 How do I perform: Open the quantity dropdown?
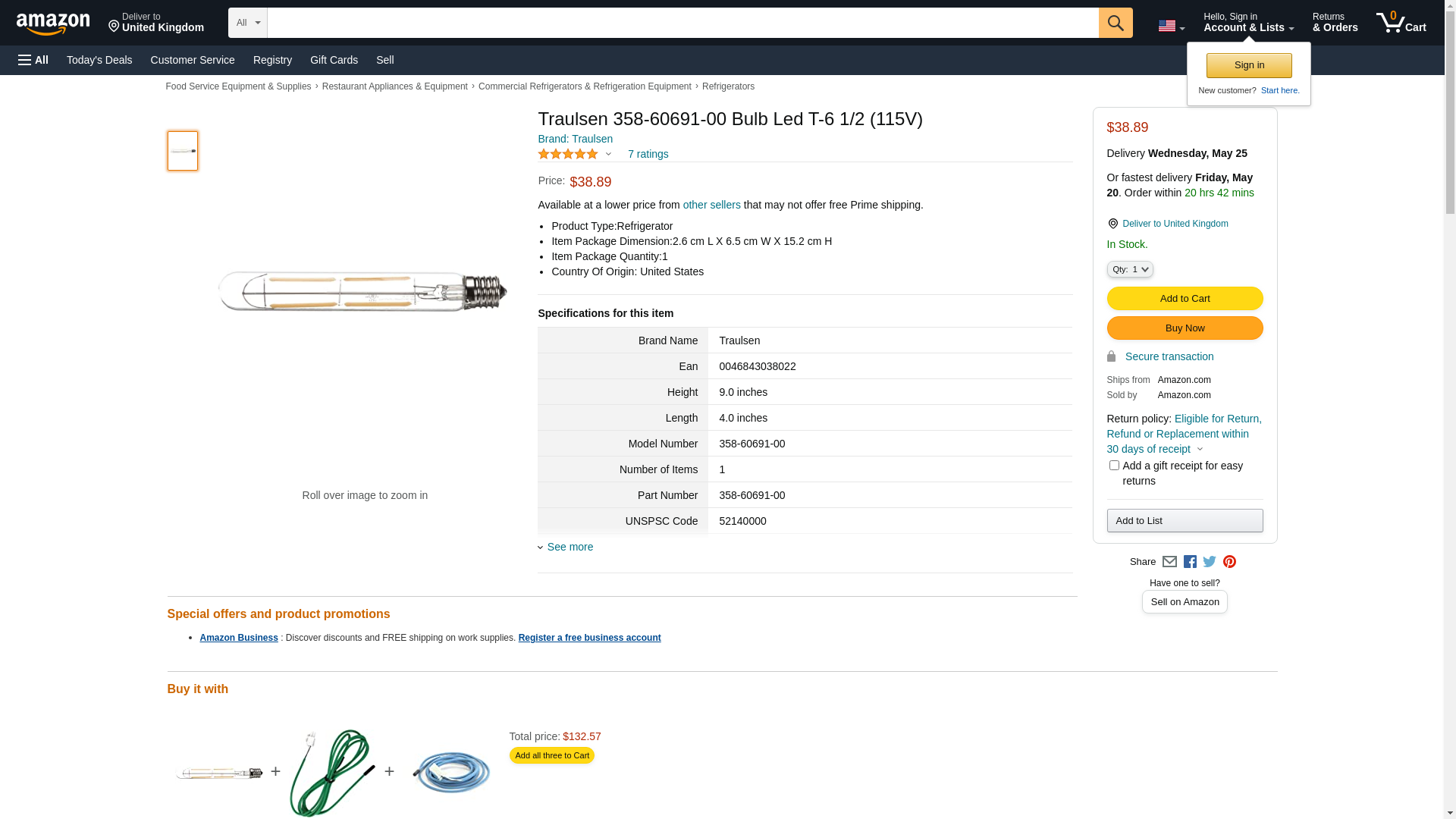click(x=1130, y=269)
